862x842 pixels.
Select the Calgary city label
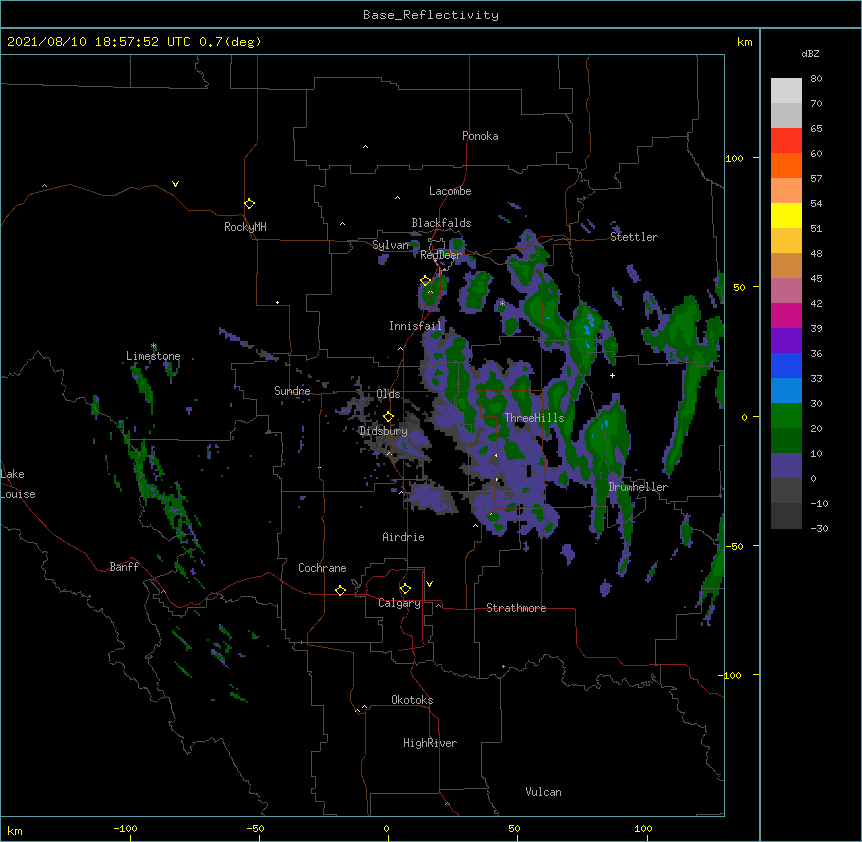point(399,603)
